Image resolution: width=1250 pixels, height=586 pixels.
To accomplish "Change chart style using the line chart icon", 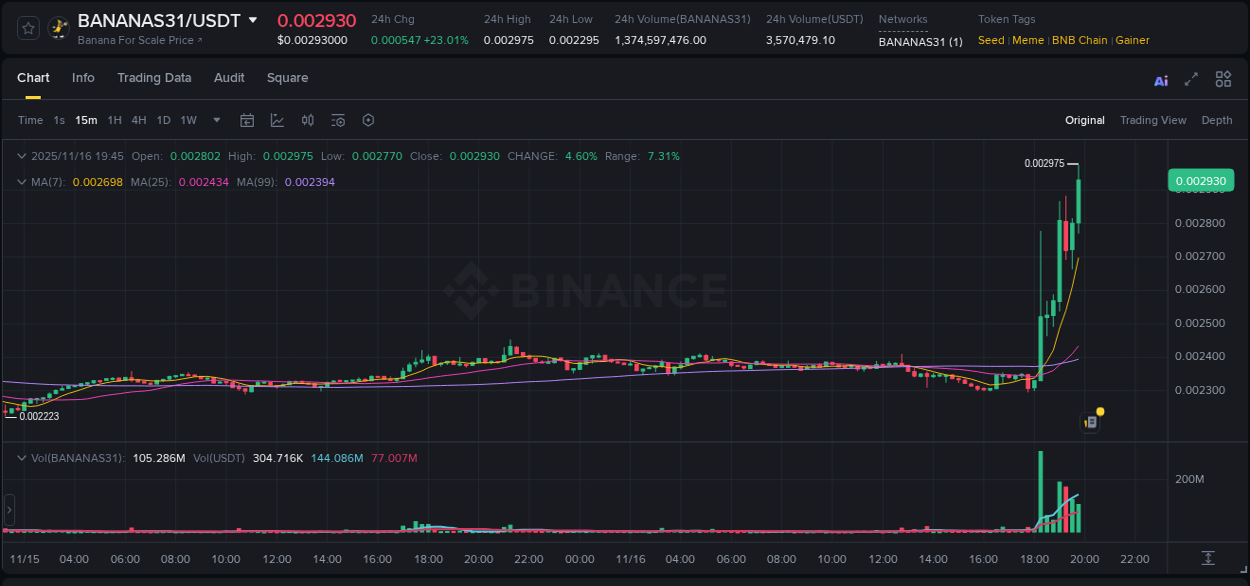I will click(x=277, y=120).
